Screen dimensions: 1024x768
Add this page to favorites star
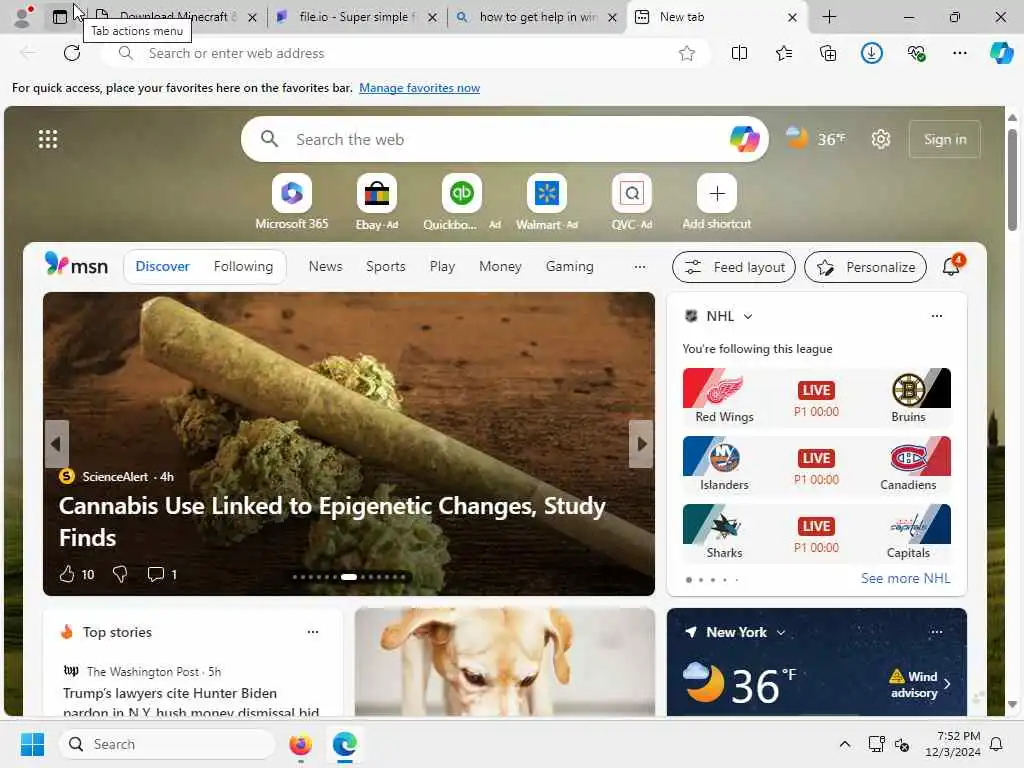(686, 54)
